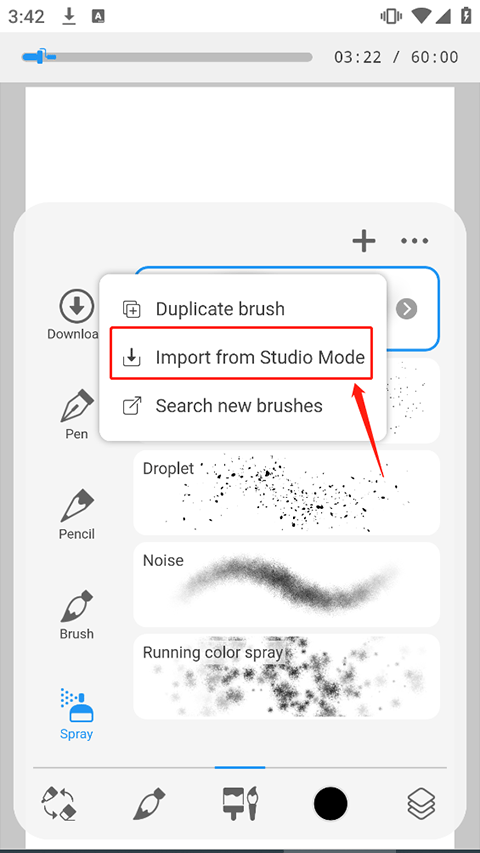Select the Pen brush category
The height and width of the screenshot is (853, 480).
pyautogui.click(x=77, y=415)
